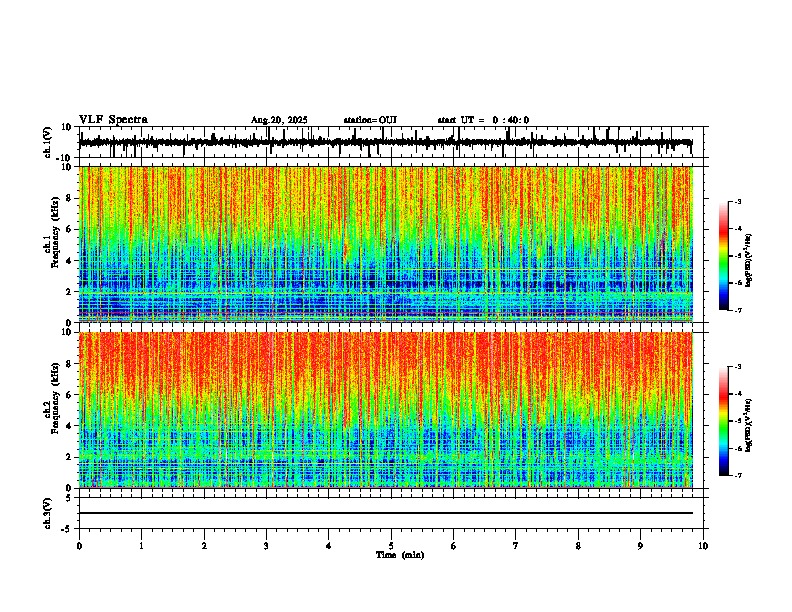The width and height of the screenshot is (792, 612).
Task: Click the "2" kHz tick of ch.1 spectrogram
Action: pos(70,291)
